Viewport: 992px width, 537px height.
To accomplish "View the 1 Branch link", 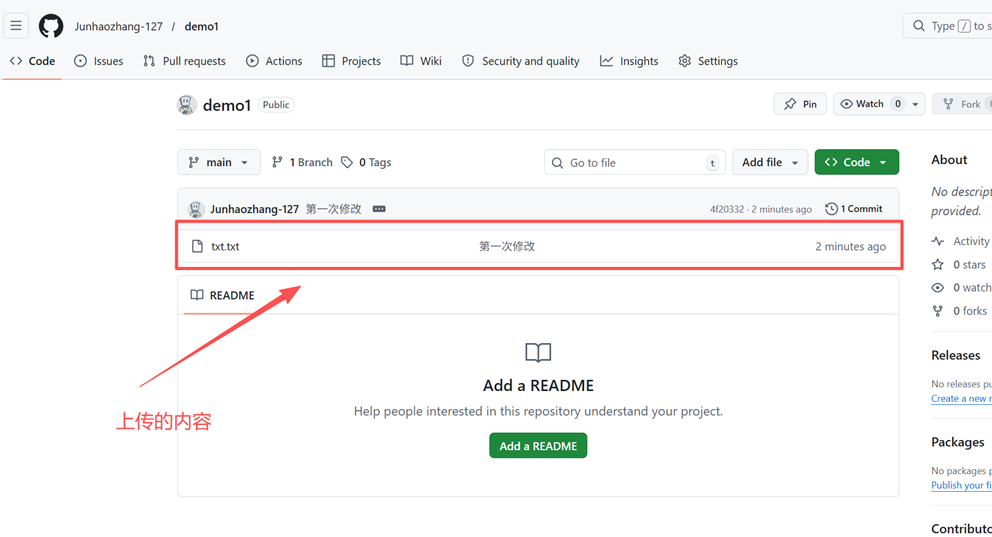I will click(x=302, y=163).
